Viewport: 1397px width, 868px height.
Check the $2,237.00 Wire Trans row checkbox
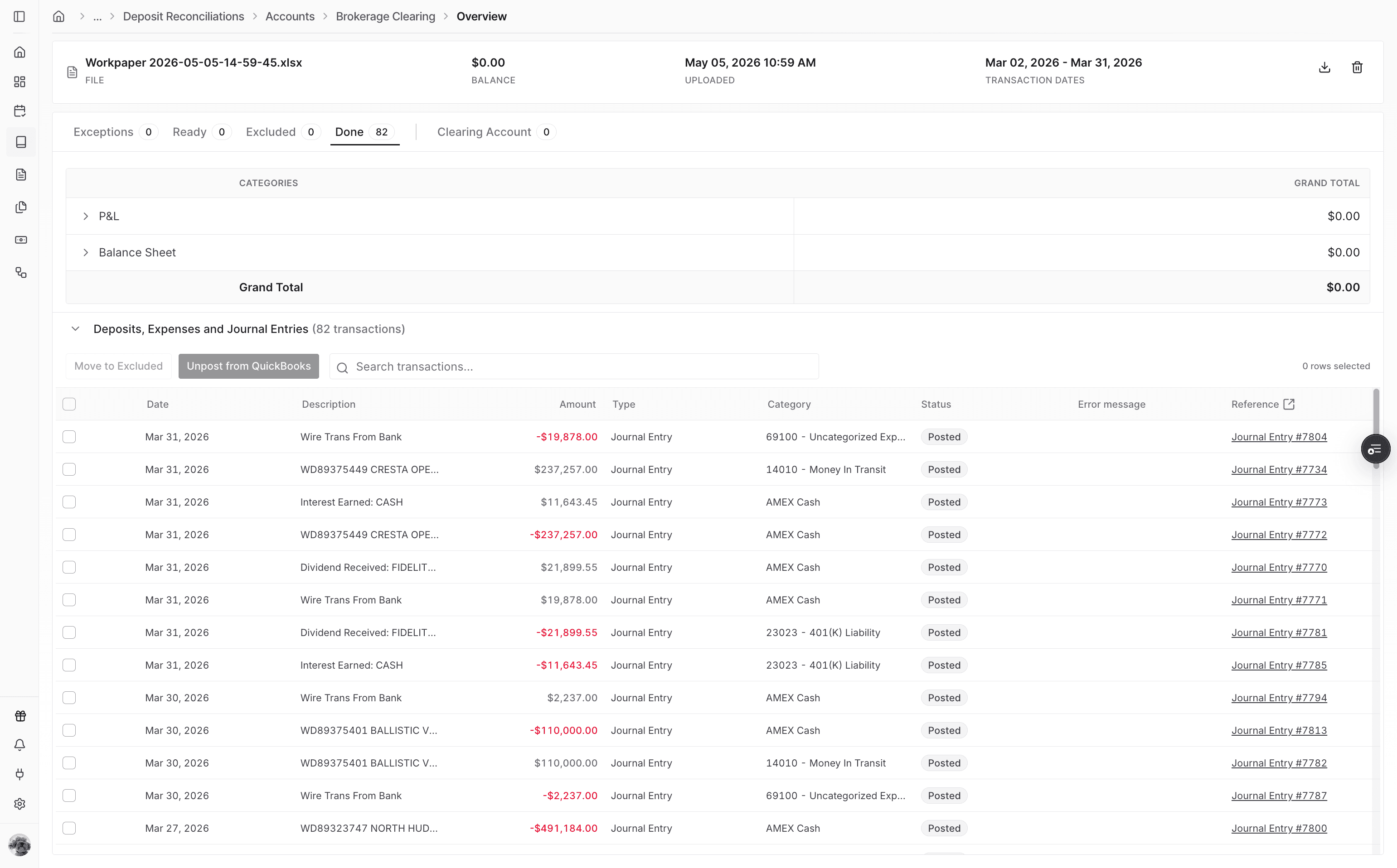[69, 698]
